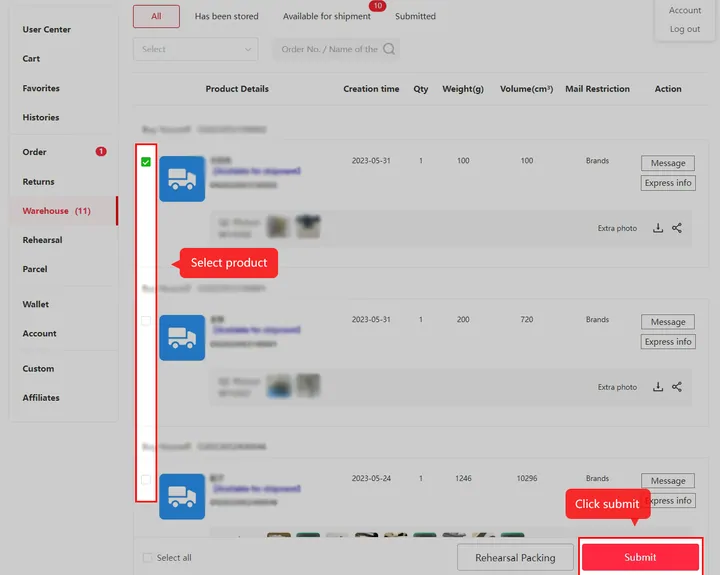The image size is (720, 575).
Task: Click the red 10 badge on shipment tab
Action: [x=377, y=6]
